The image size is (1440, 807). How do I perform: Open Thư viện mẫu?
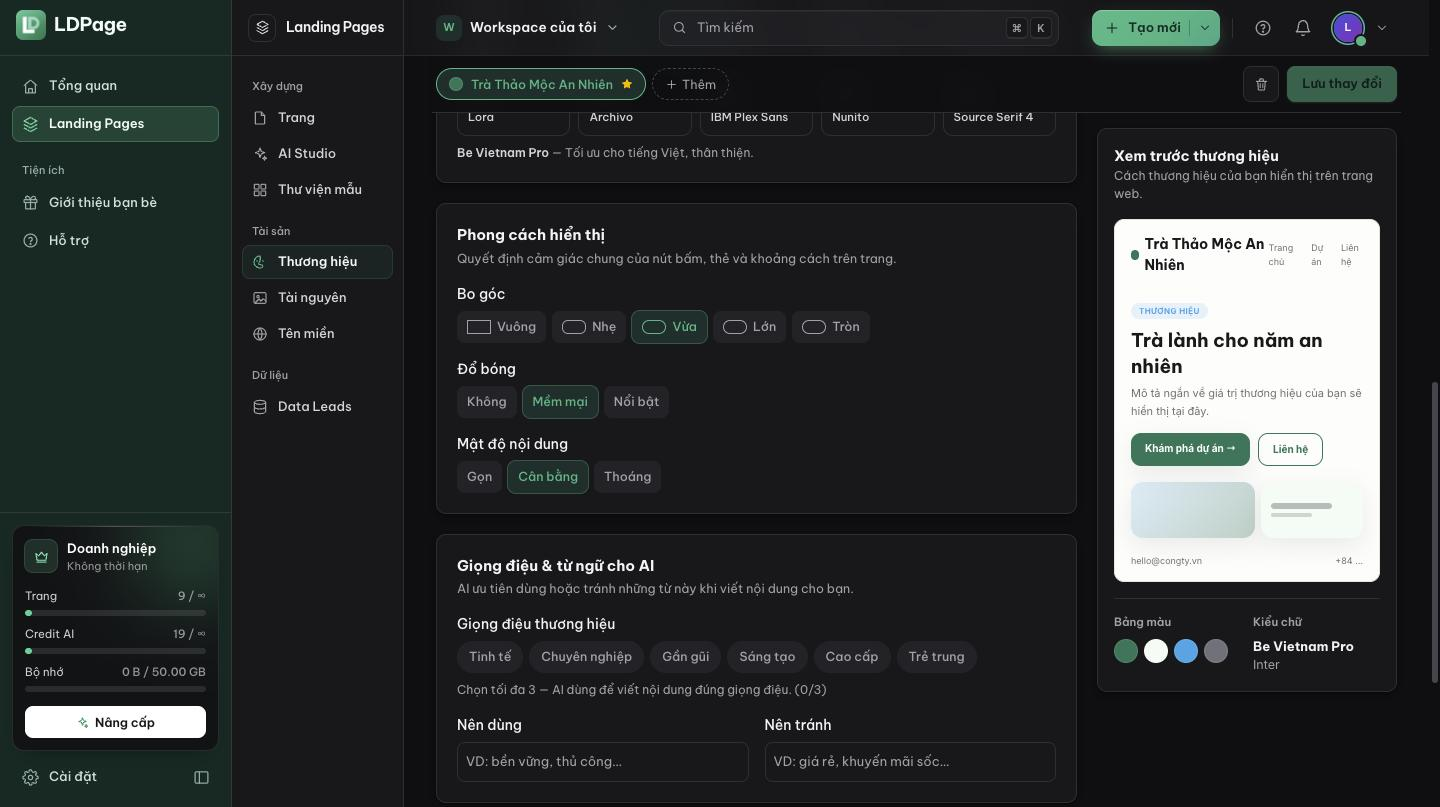click(x=317, y=190)
